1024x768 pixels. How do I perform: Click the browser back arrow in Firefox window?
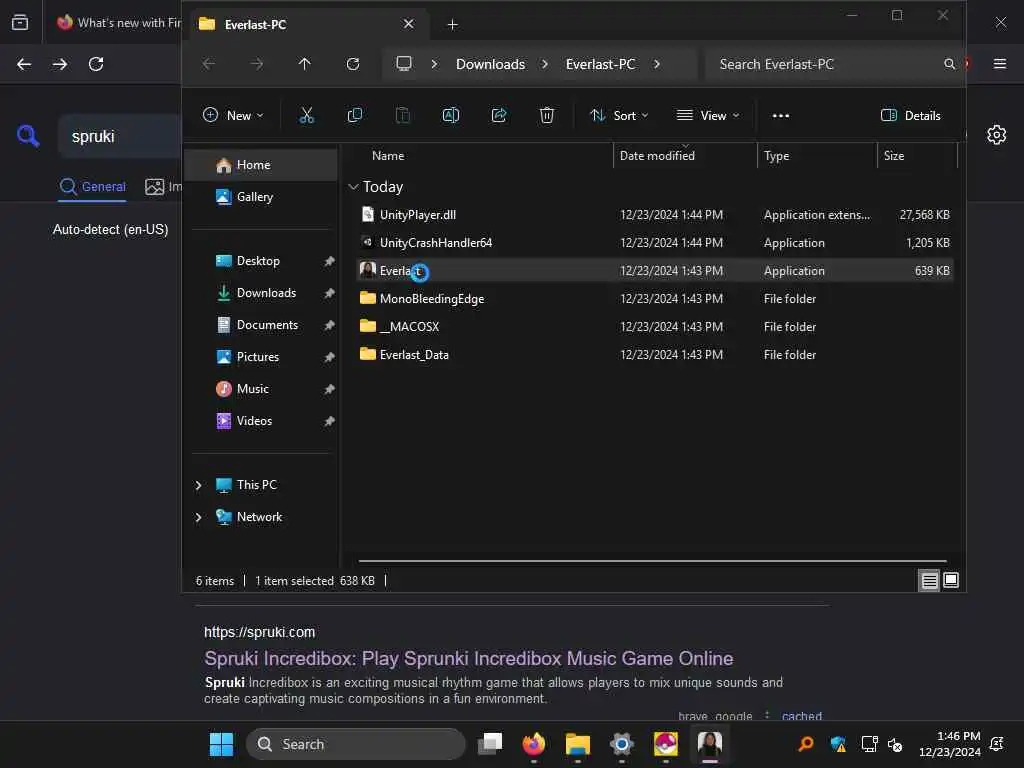coord(24,64)
